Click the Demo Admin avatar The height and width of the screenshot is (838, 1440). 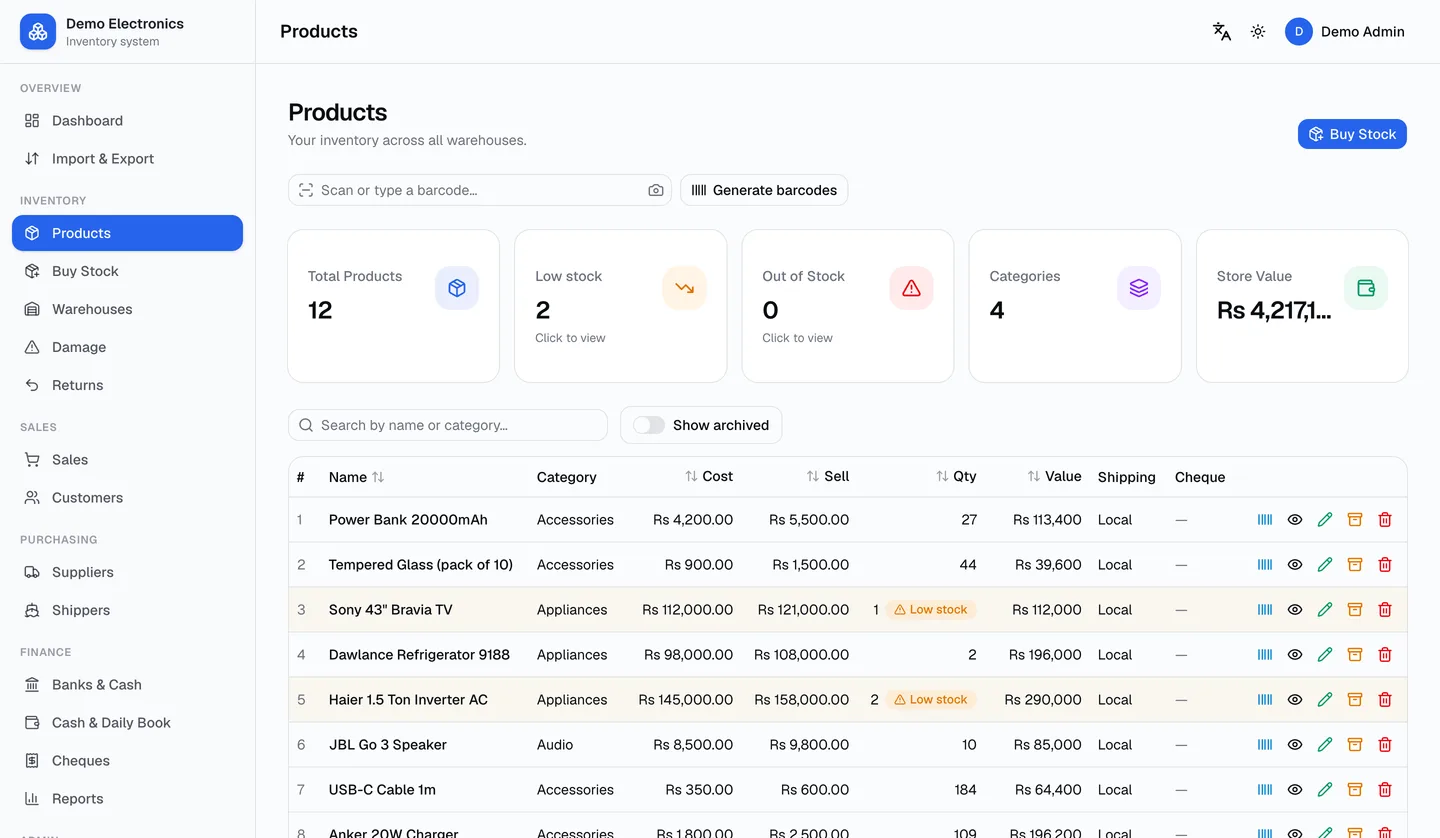1298,32
